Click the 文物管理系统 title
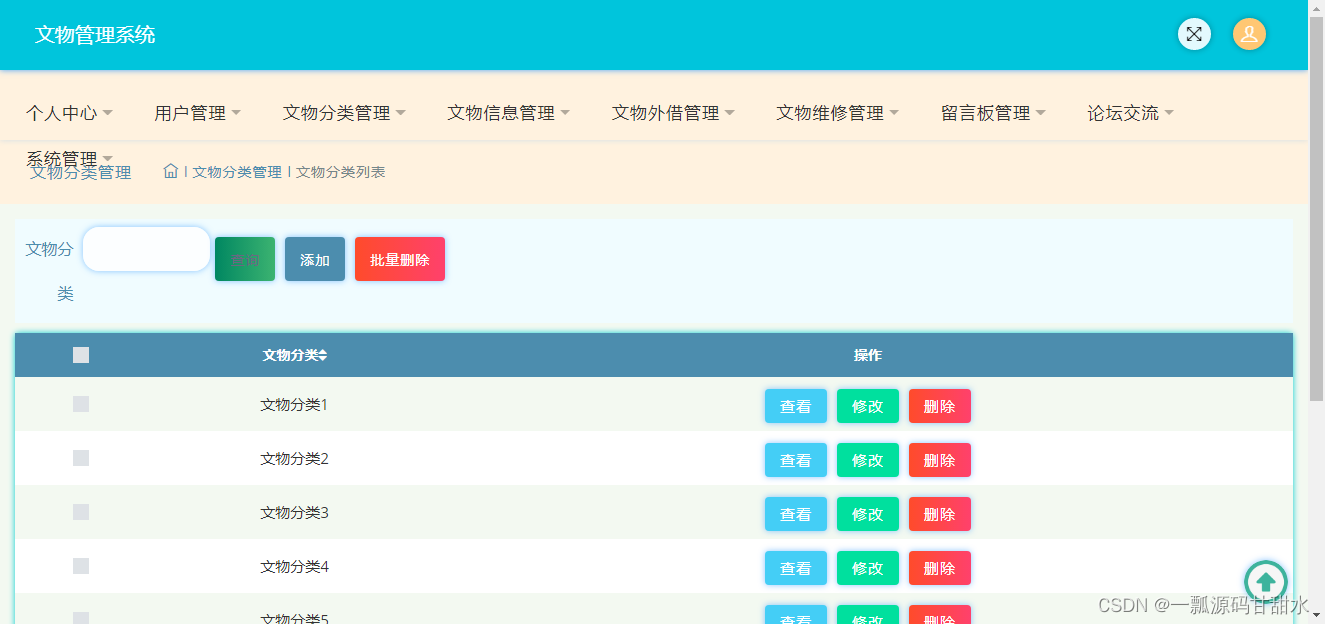Screen dimensions: 1325x624 [95, 35]
